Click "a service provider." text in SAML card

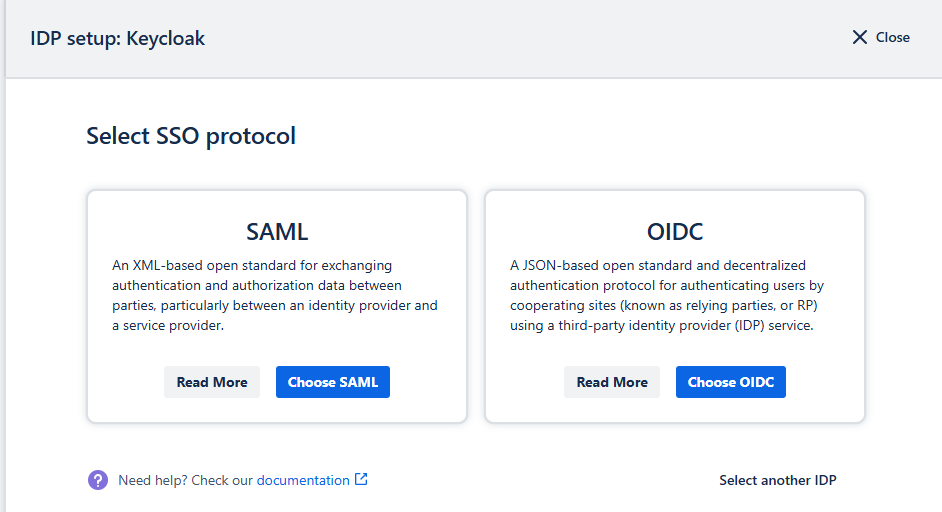168,326
